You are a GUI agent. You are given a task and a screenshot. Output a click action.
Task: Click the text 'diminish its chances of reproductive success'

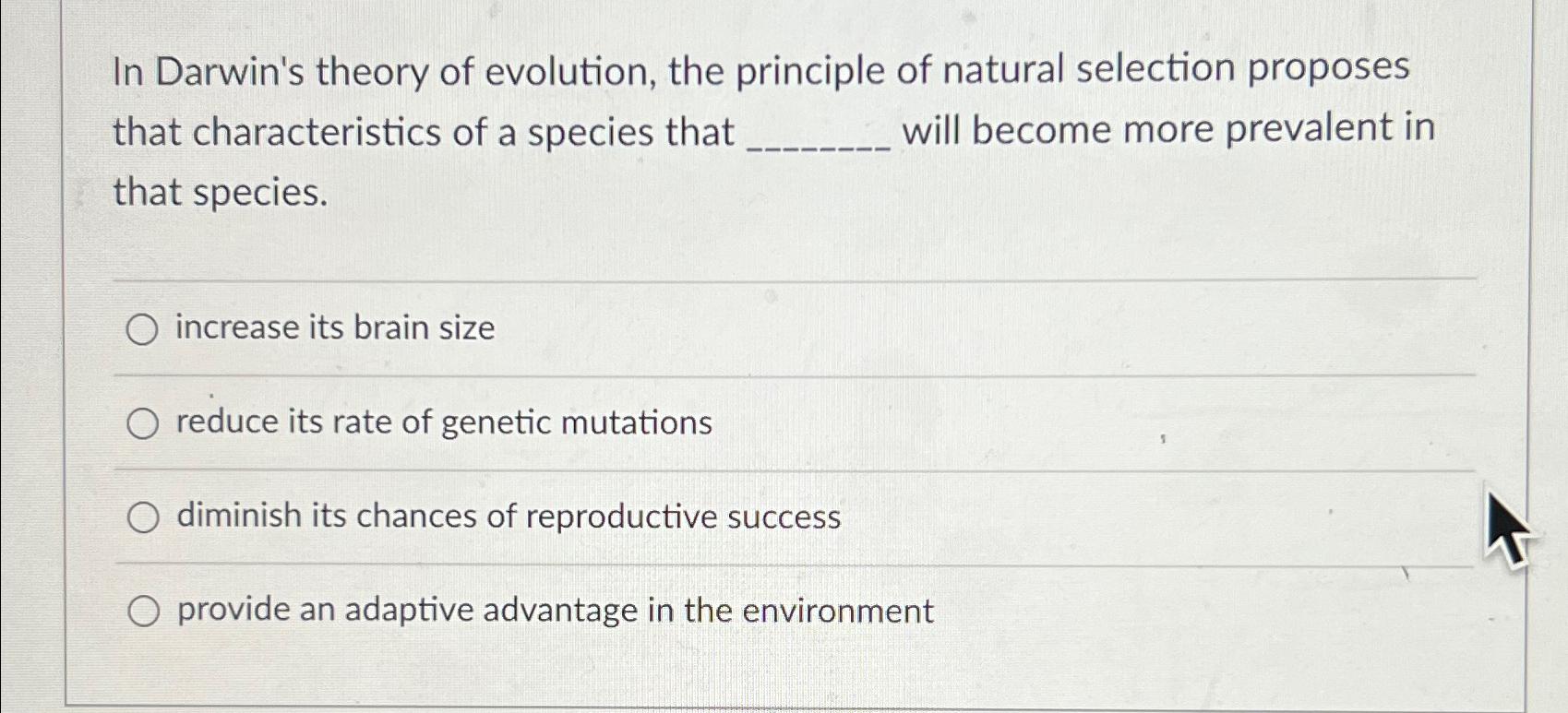tap(509, 517)
